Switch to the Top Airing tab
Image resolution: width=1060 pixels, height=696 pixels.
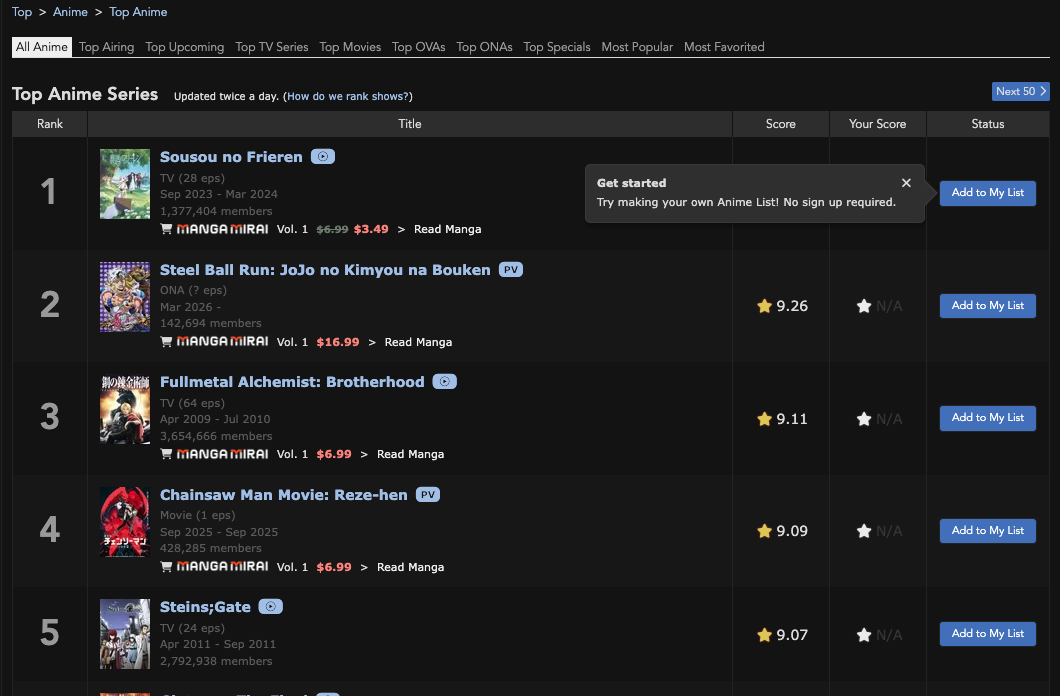106,47
